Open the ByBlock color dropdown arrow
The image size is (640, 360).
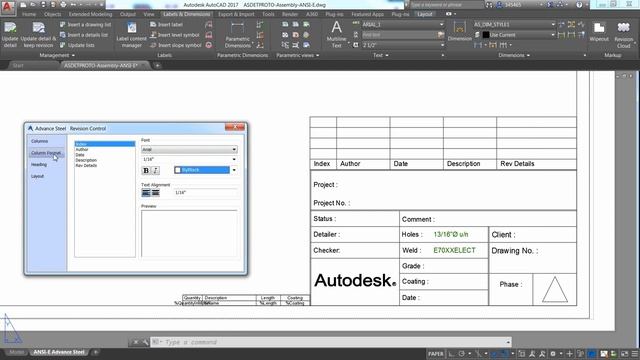click(234, 170)
